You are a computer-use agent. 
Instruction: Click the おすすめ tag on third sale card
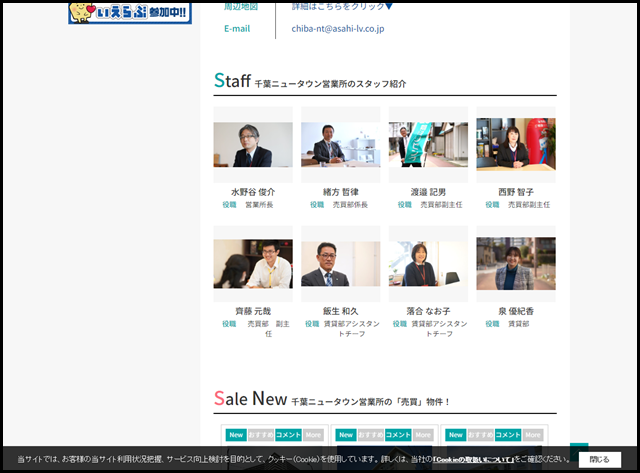[480, 435]
